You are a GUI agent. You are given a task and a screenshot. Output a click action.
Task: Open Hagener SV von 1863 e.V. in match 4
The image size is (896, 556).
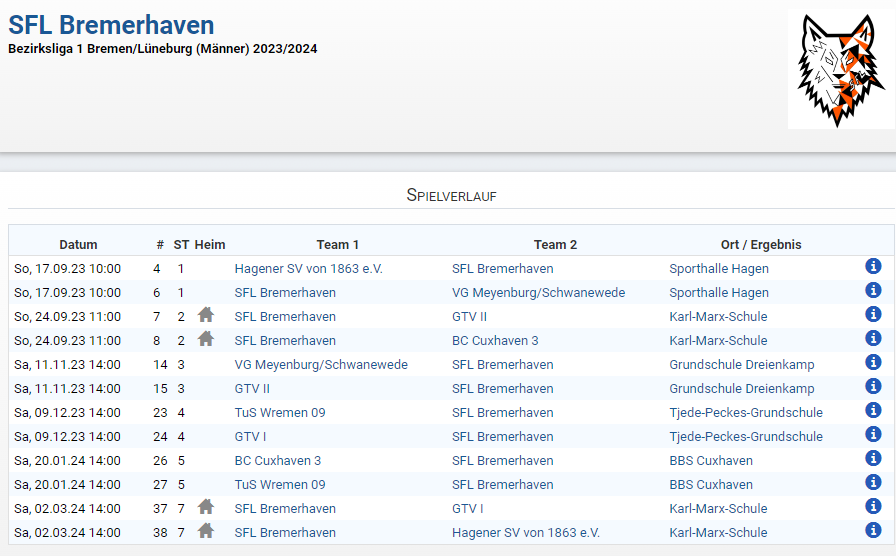[308, 269]
